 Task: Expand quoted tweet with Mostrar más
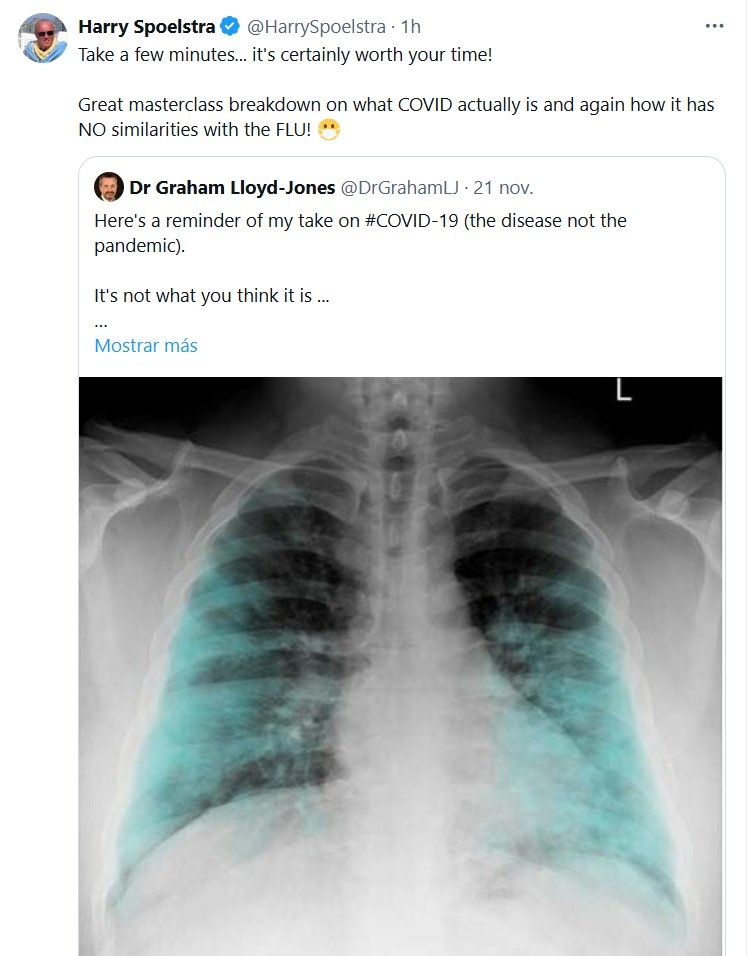(x=146, y=346)
